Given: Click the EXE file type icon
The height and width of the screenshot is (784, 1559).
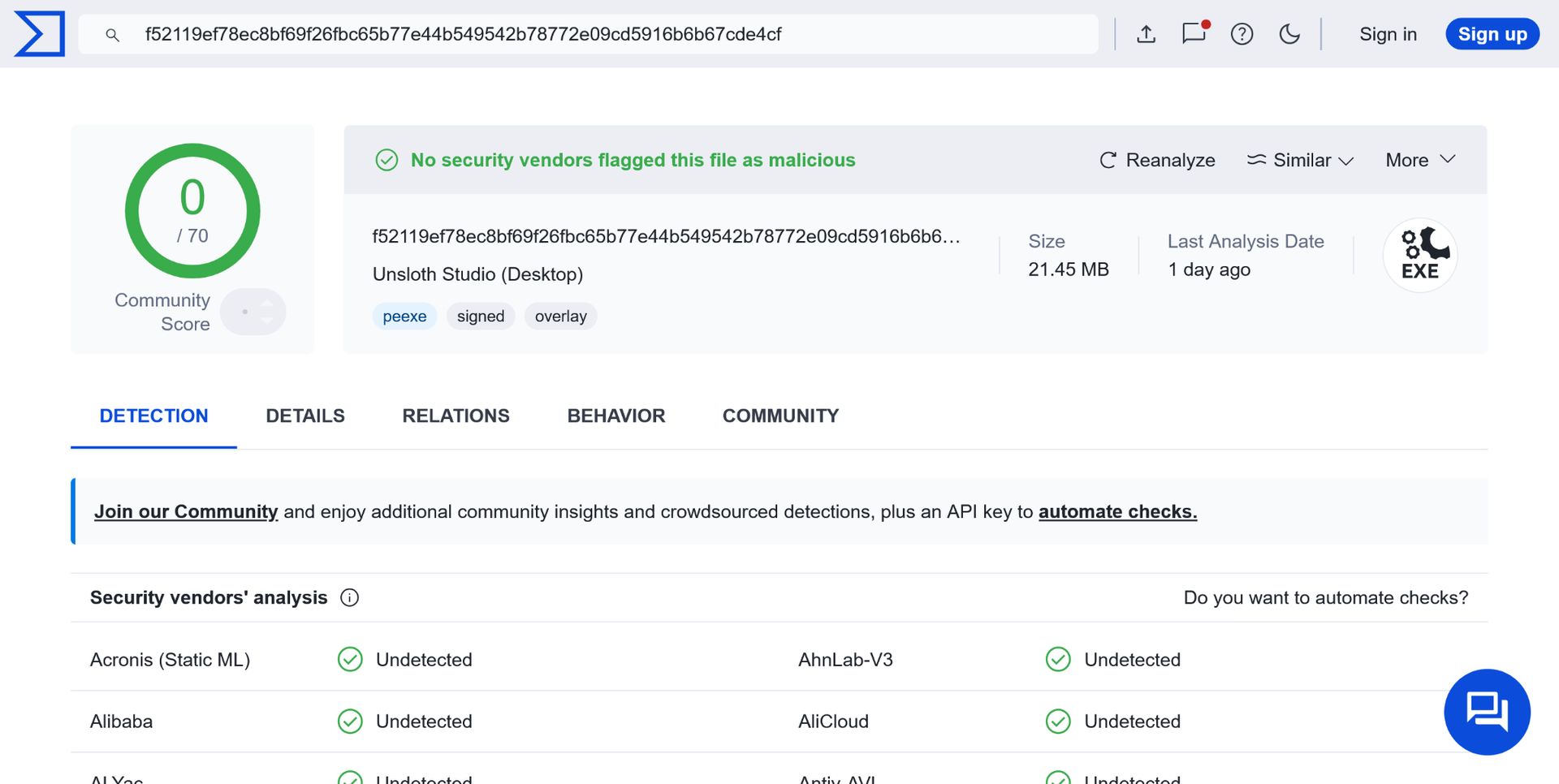Looking at the screenshot, I should (1420, 255).
